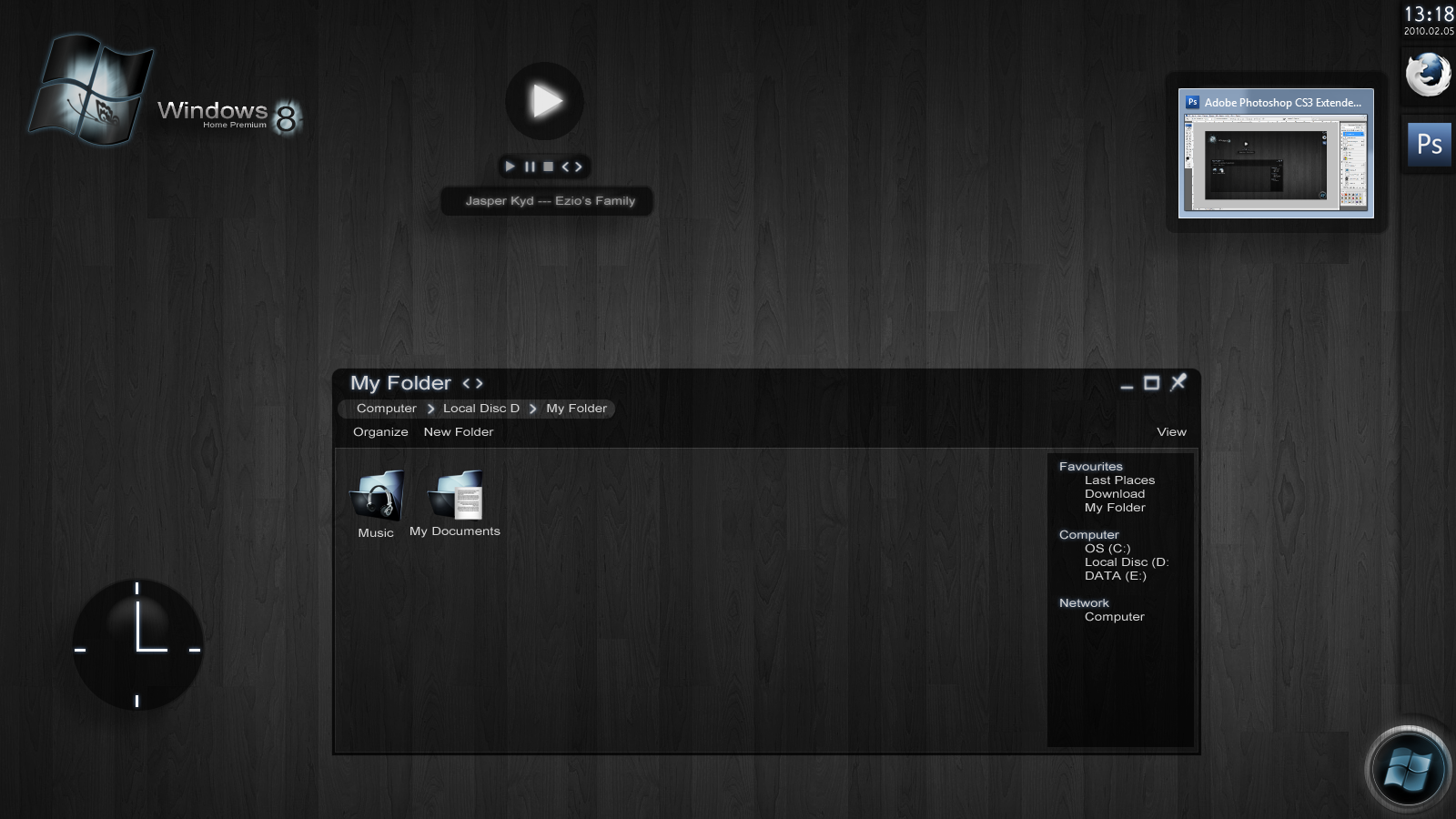Open the DATA (E:) drive
1456x819 pixels.
point(1116,576)
